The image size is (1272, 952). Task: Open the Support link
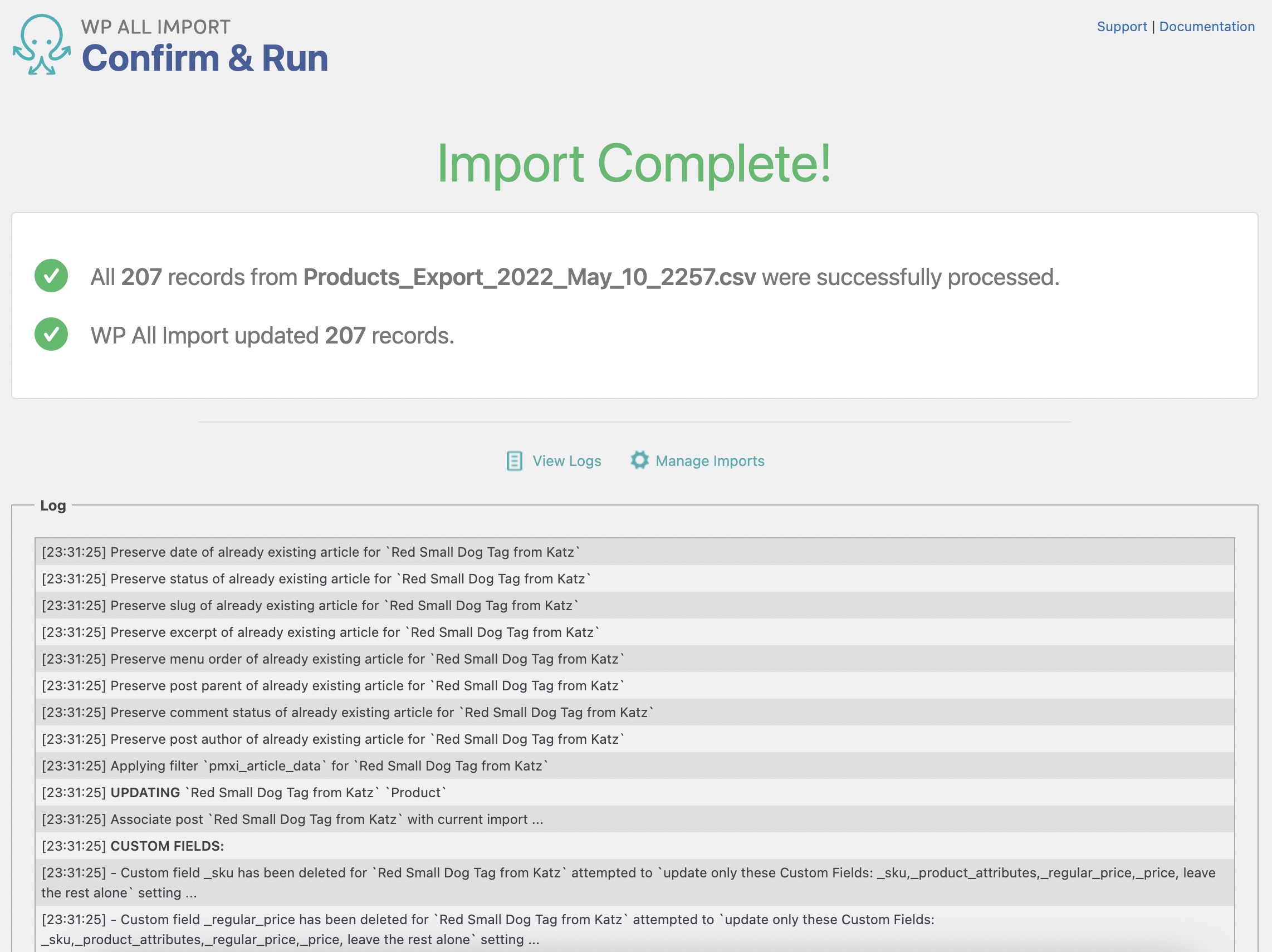coord(1121,27)
